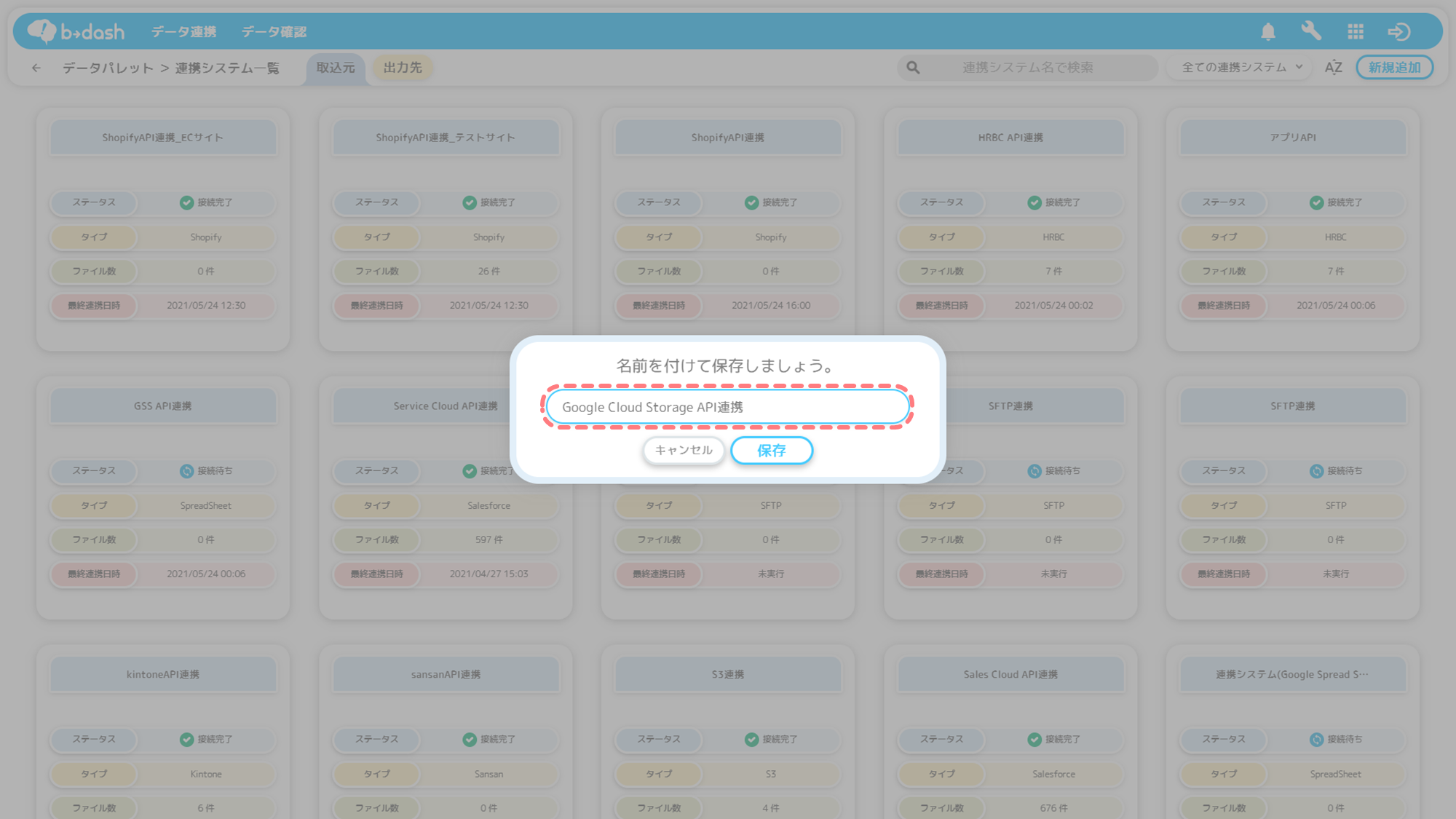This screenshot has width=1456, height=819.
Task: Click the 6 件 file count value
Action: pos(206,808)
